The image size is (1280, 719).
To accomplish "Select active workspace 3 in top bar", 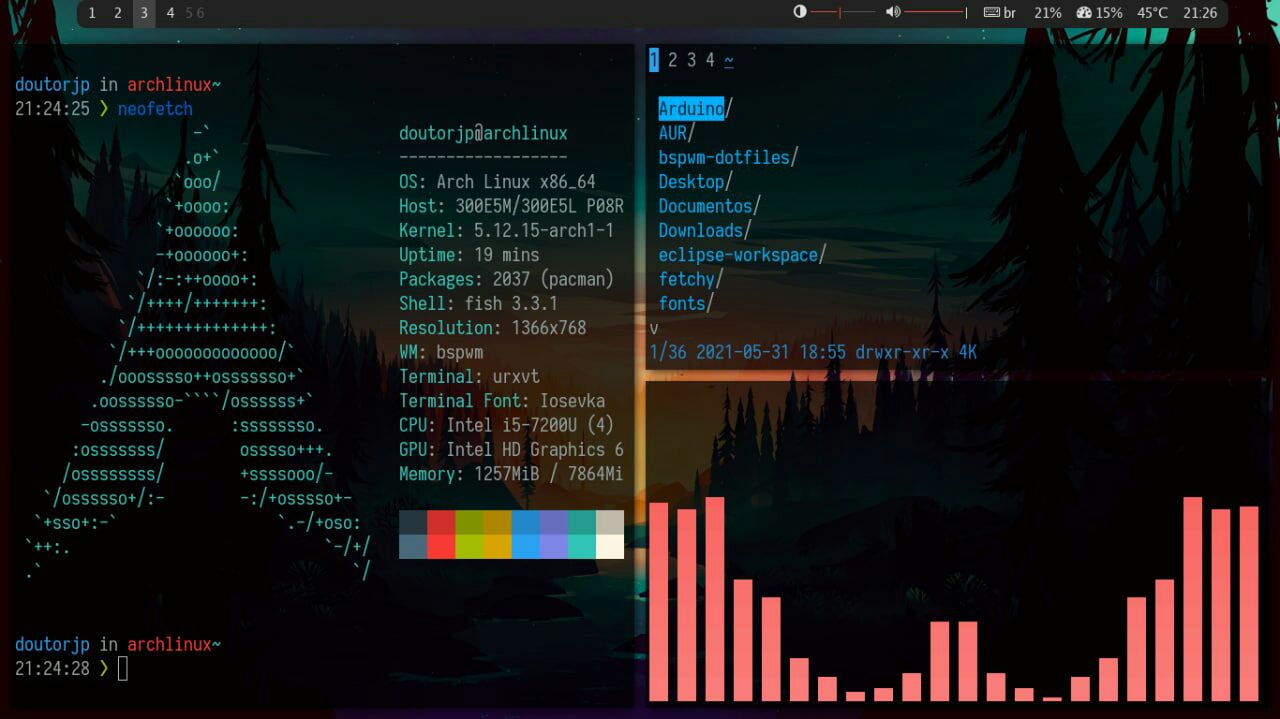I will point(144,13).
